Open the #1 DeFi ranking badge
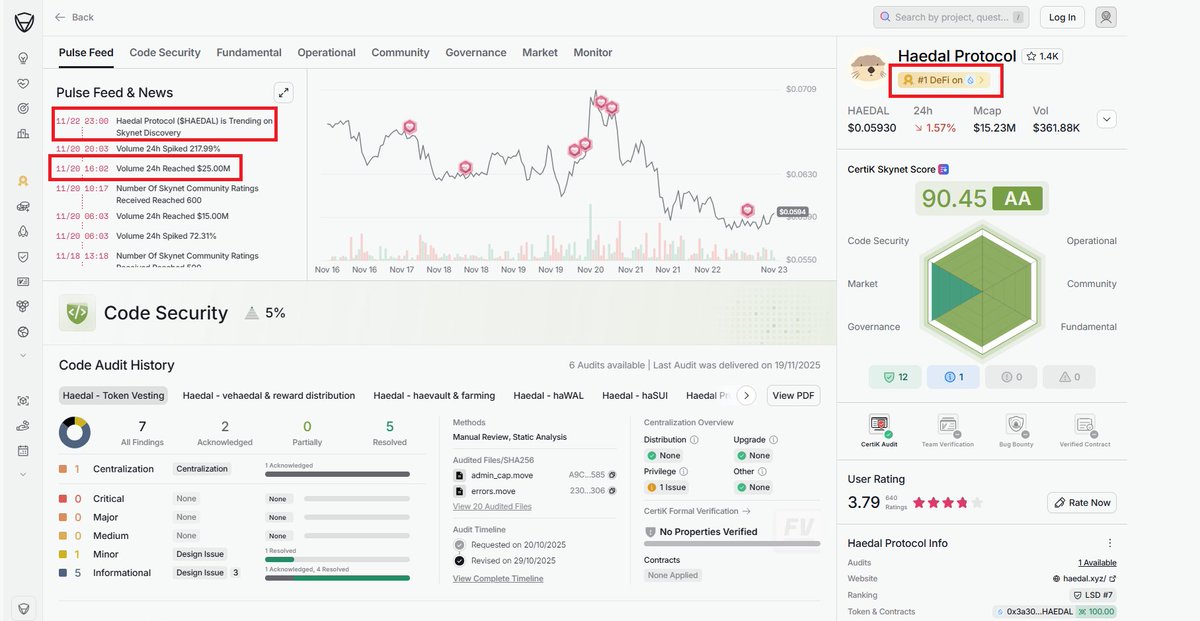This screenshot has width=1200, height=621. pyautogui.click(x=943, y=80)
